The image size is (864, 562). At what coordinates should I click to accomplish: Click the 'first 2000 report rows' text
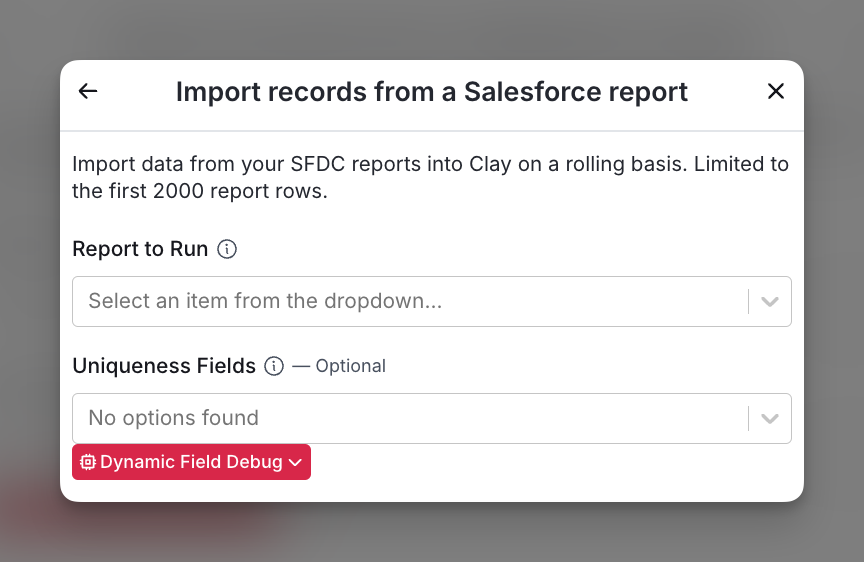coord(217,191)
